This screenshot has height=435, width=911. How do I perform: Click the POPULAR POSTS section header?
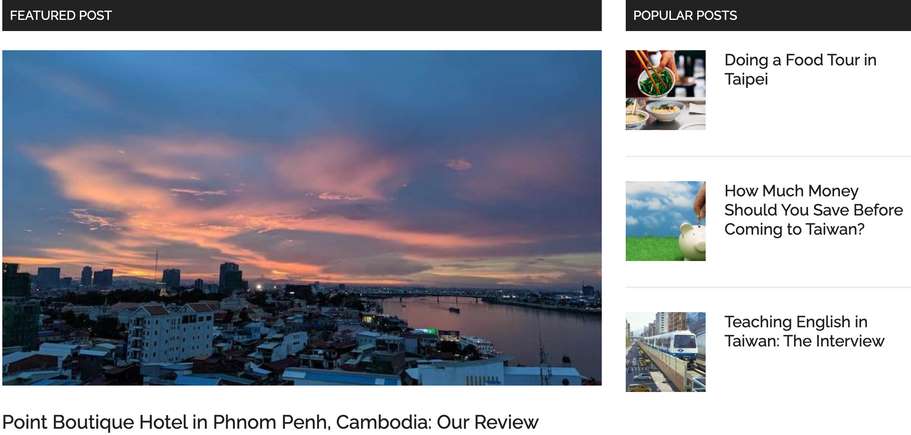point(685,16)
